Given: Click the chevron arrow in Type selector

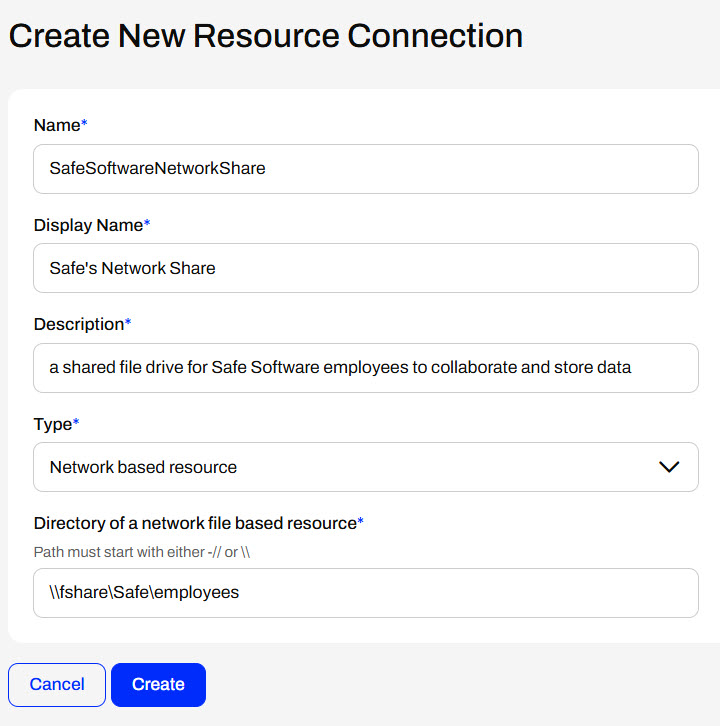Looking at the screenshot, I should 669,467.
